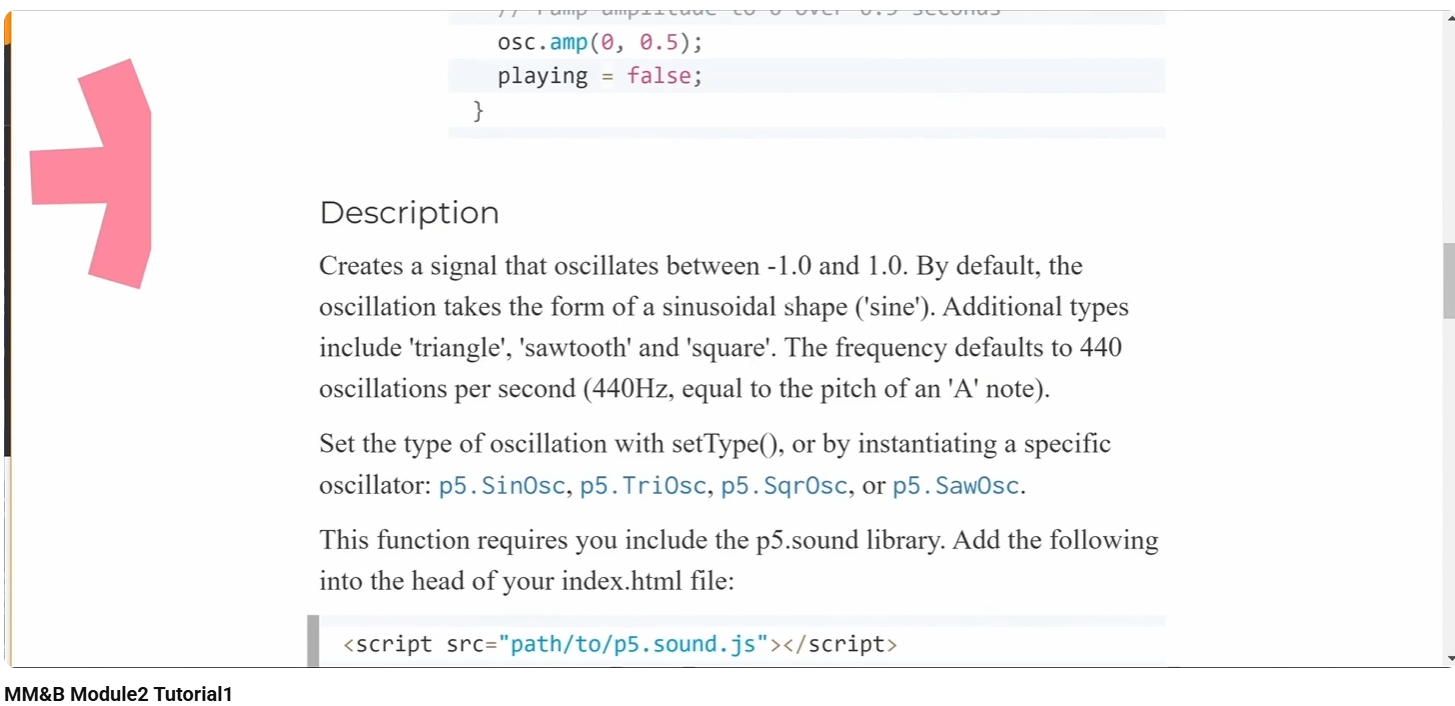The image size is (1455, 706).
Task: Click the Description heading
Action: click(409, 213)
